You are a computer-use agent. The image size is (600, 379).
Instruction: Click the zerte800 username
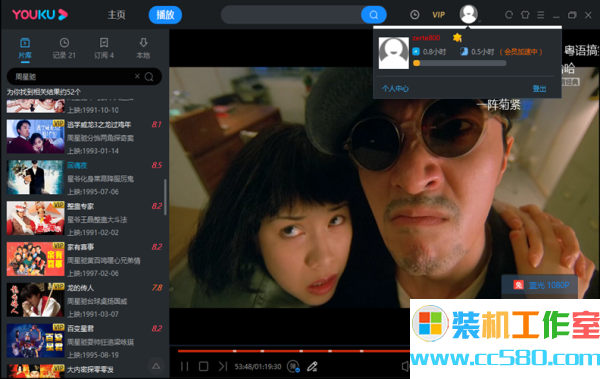426,38
